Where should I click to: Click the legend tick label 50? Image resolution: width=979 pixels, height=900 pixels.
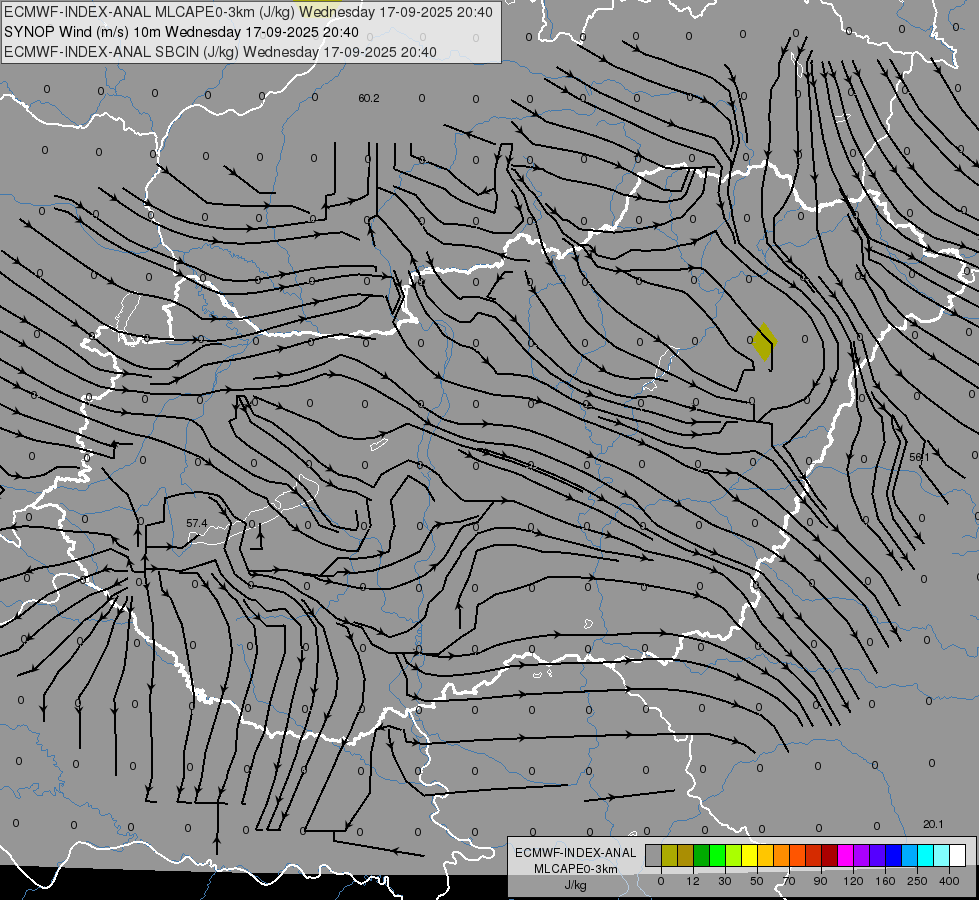coord(757,881)
